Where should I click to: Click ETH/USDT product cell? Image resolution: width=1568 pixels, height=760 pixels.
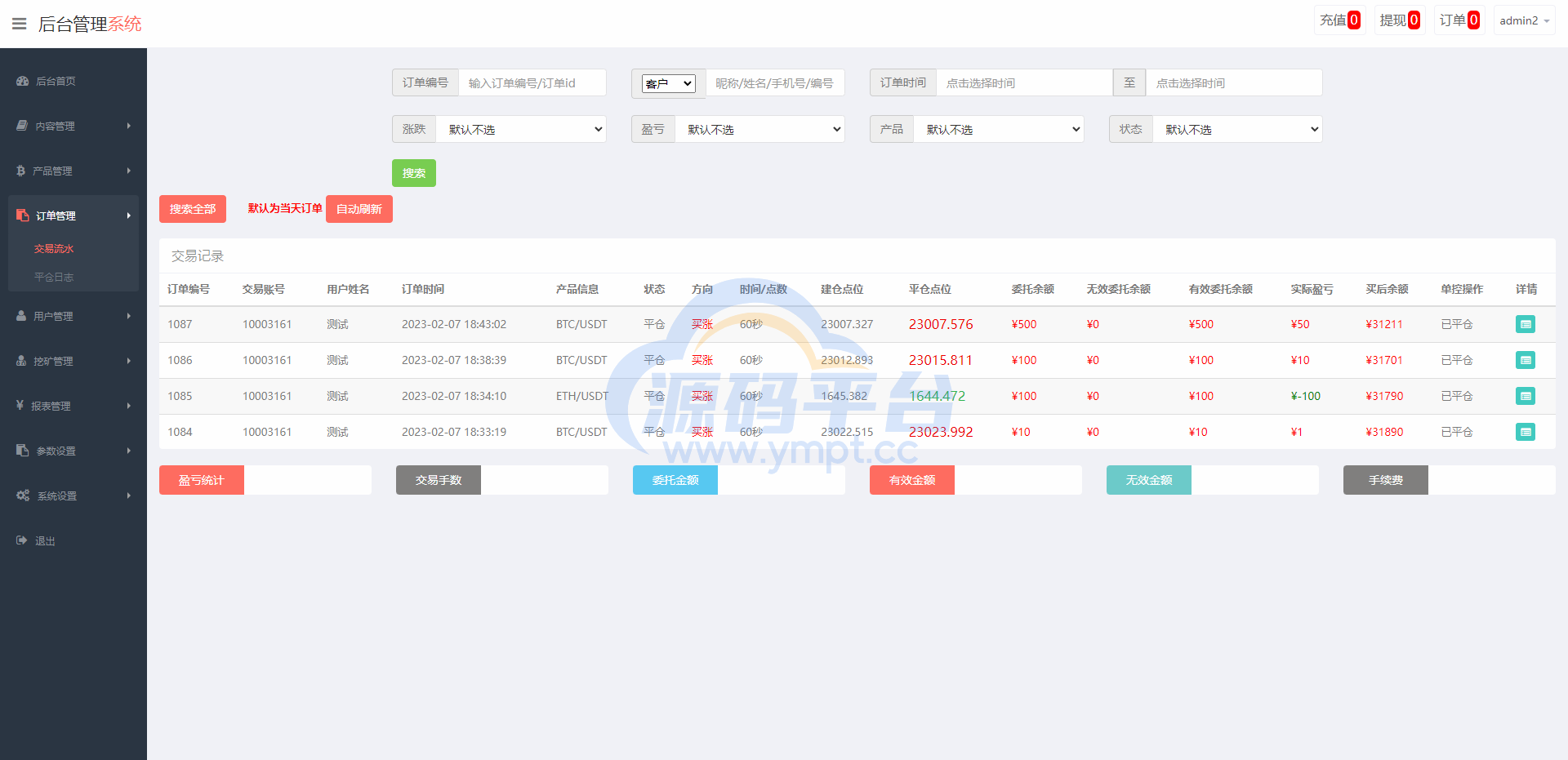pyautogui.click(x=582, y=396)
